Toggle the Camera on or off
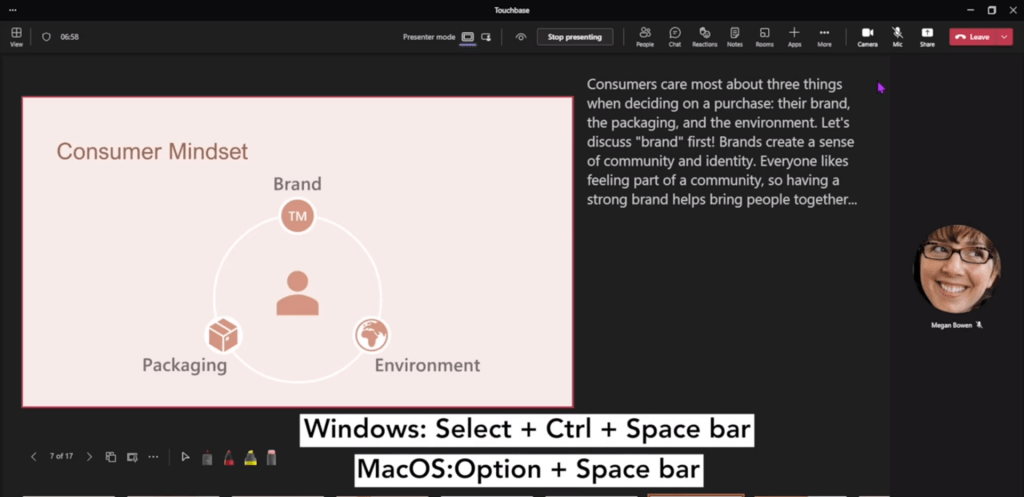Viewport: 1024px width, 497px height. point(867,36)
